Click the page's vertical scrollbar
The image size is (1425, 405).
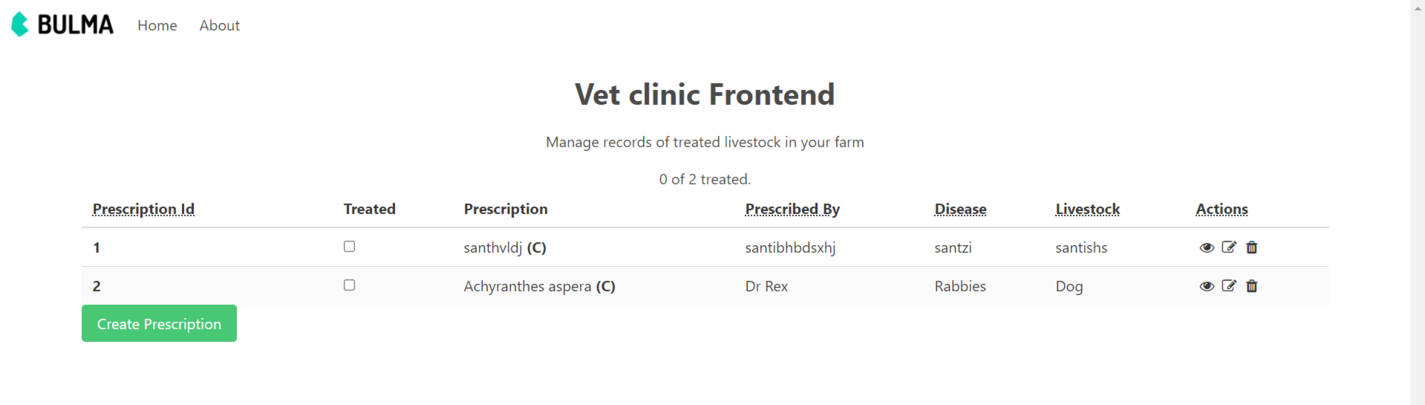tap(1417, 200)
